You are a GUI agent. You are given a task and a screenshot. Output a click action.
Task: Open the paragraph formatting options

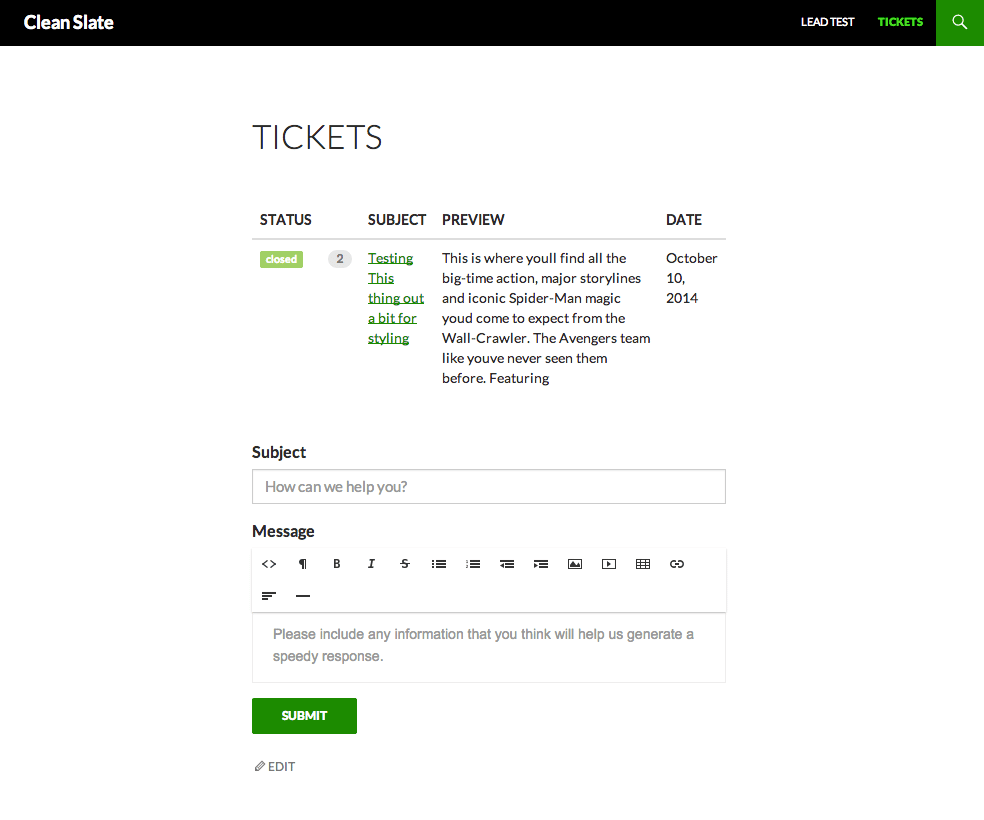(x=303, y=564)
